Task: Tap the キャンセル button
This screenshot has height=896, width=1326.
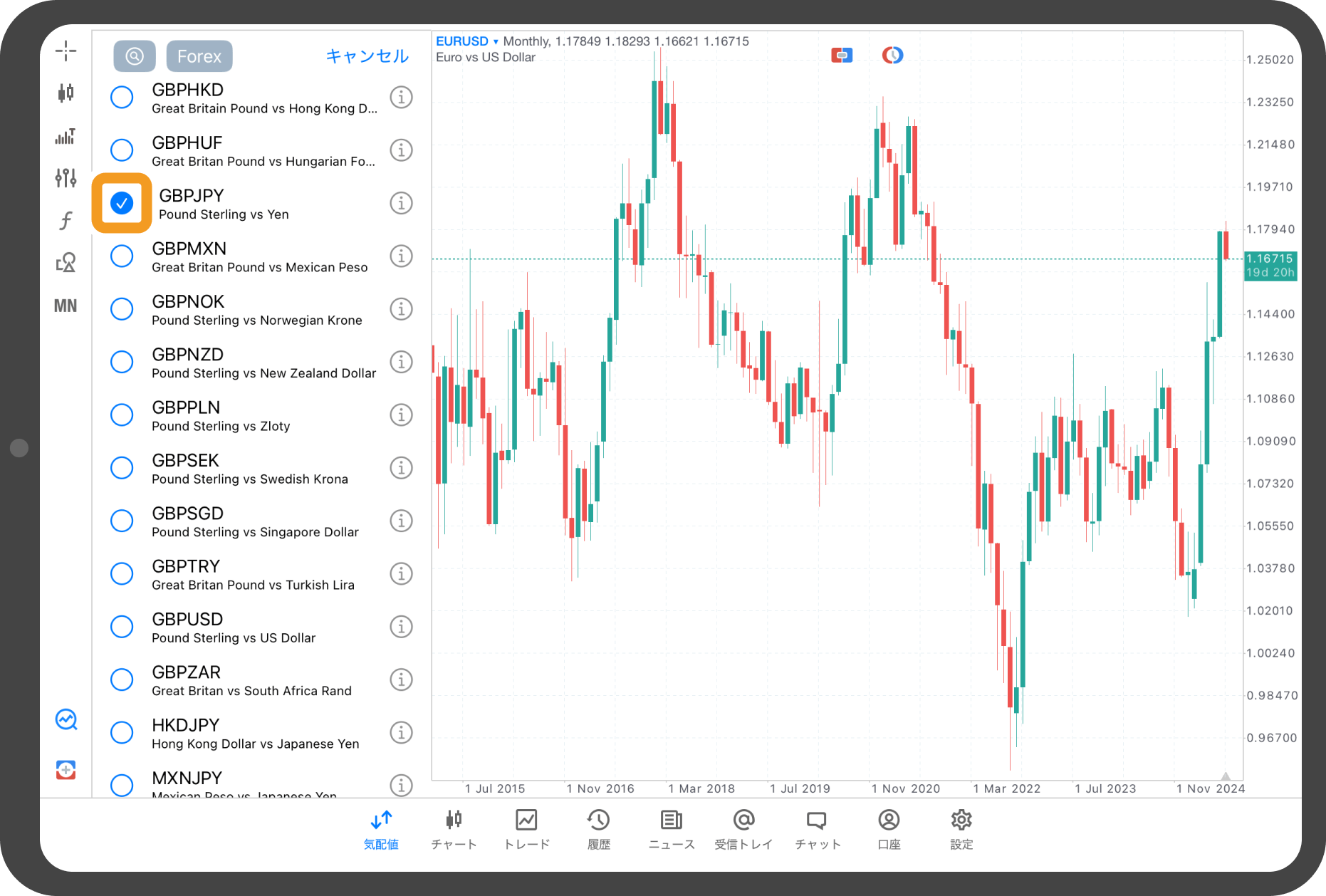Action: click(367, 56)
